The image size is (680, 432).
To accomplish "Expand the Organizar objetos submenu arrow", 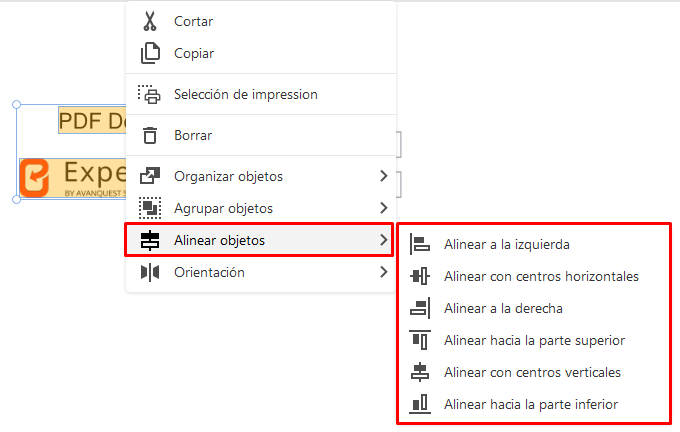I will pos(383,176).
